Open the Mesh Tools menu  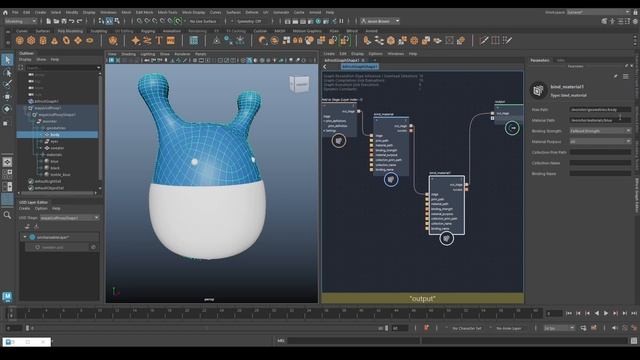[x=167, y=12]
